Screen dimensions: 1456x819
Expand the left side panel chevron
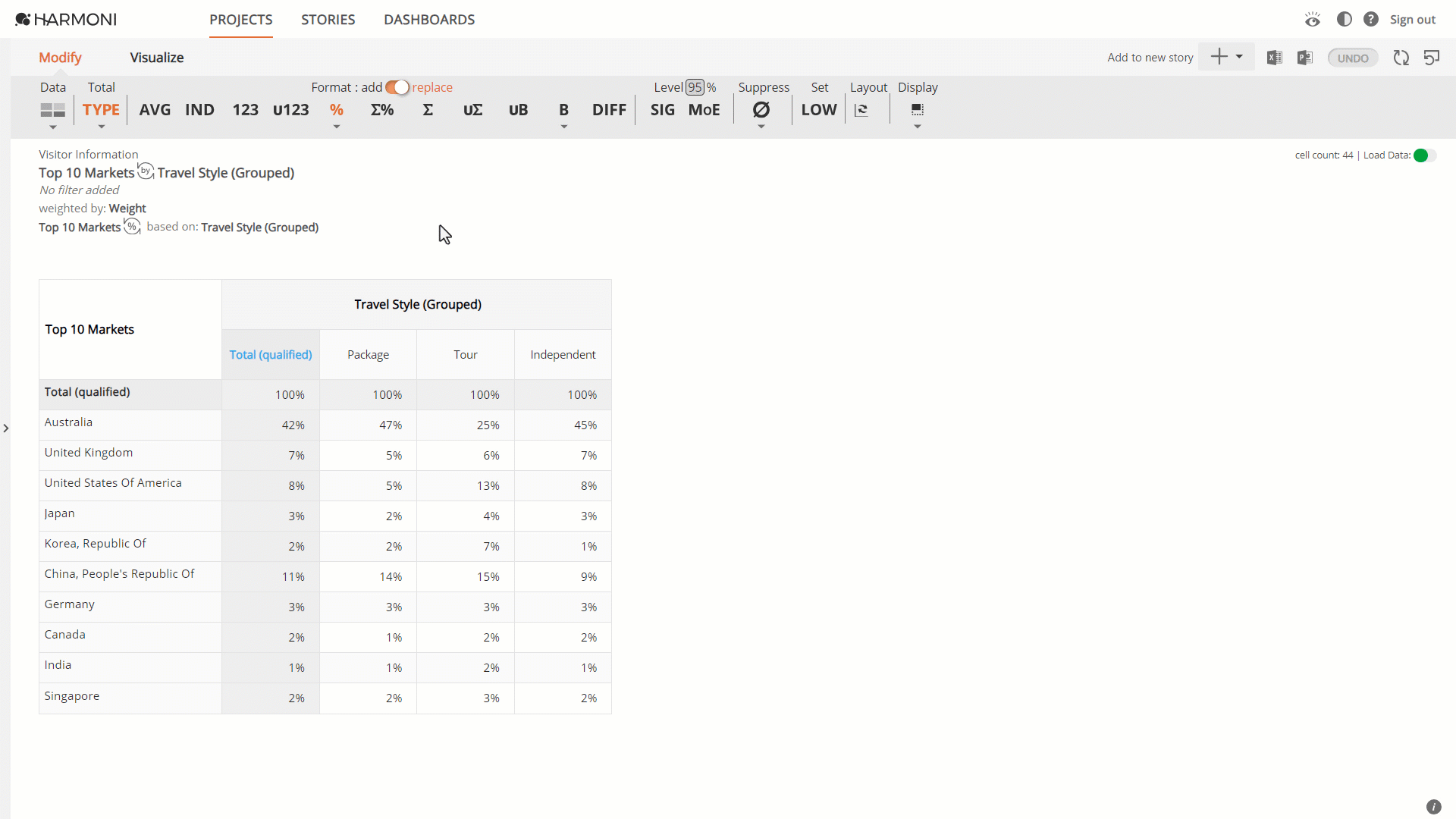pos(6,428)
